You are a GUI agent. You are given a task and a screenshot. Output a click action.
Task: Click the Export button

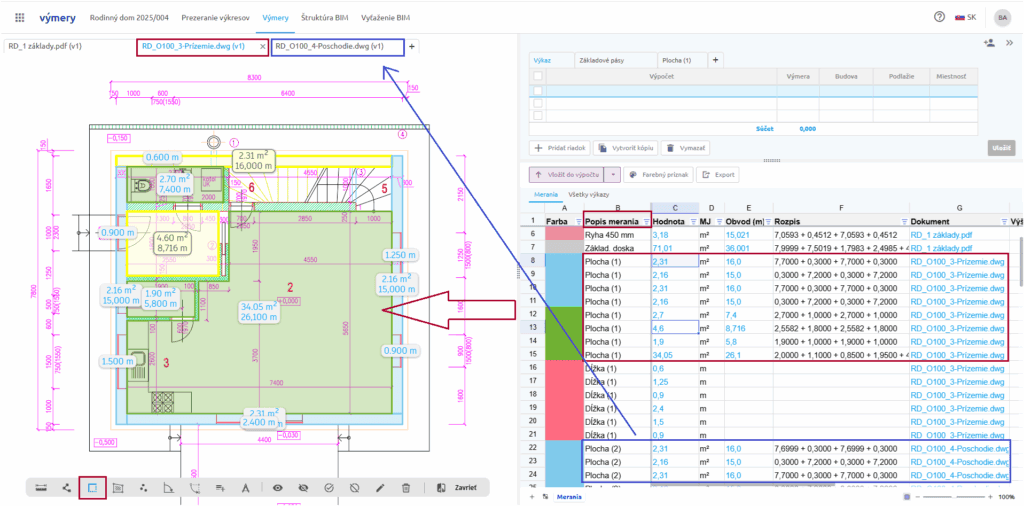719,174
